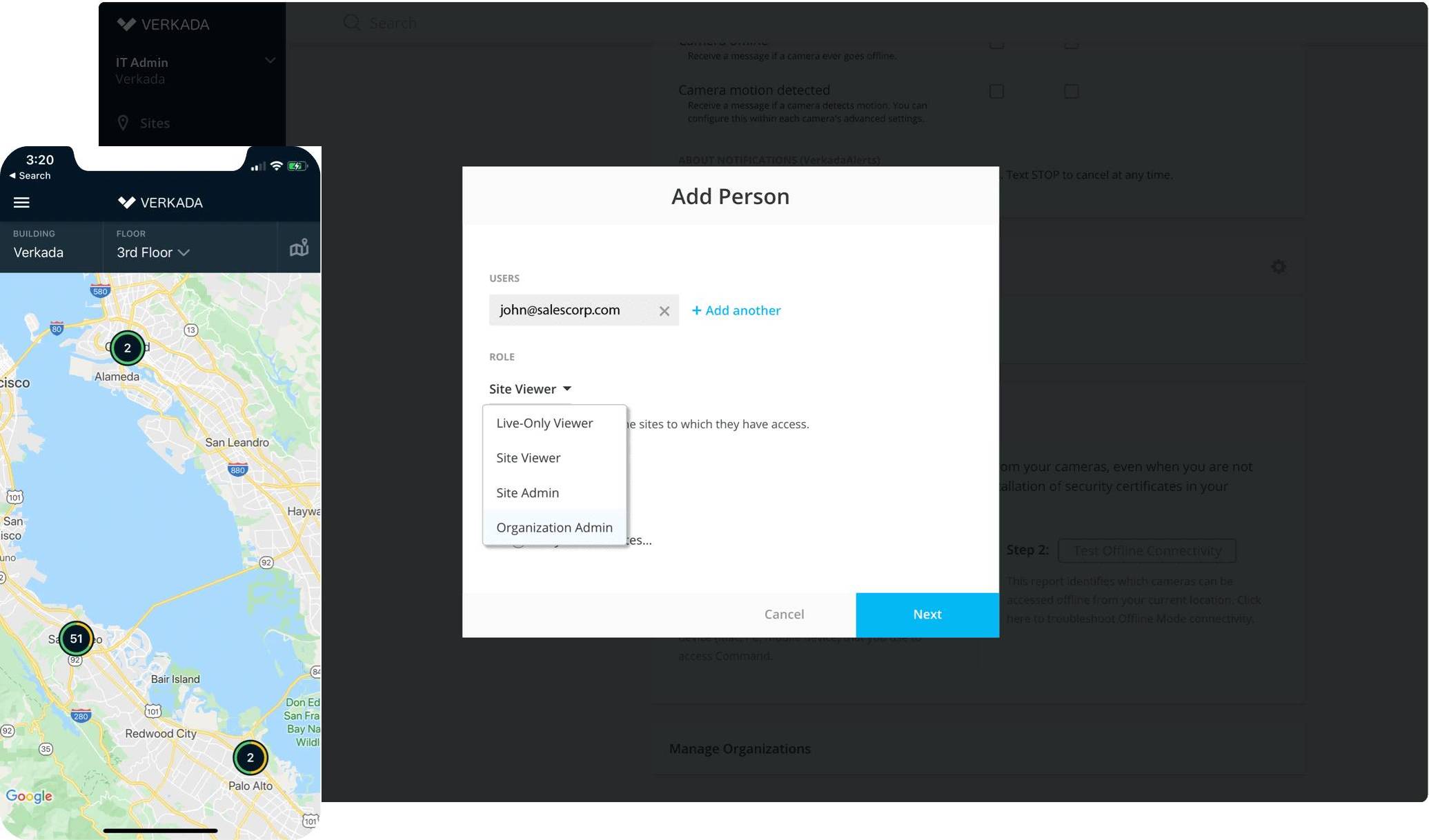The height and width of the screenshot is (840, 1429).
Task: Click the ABOUT NOTIFICATIONS heading
Action: click(778, 160)
